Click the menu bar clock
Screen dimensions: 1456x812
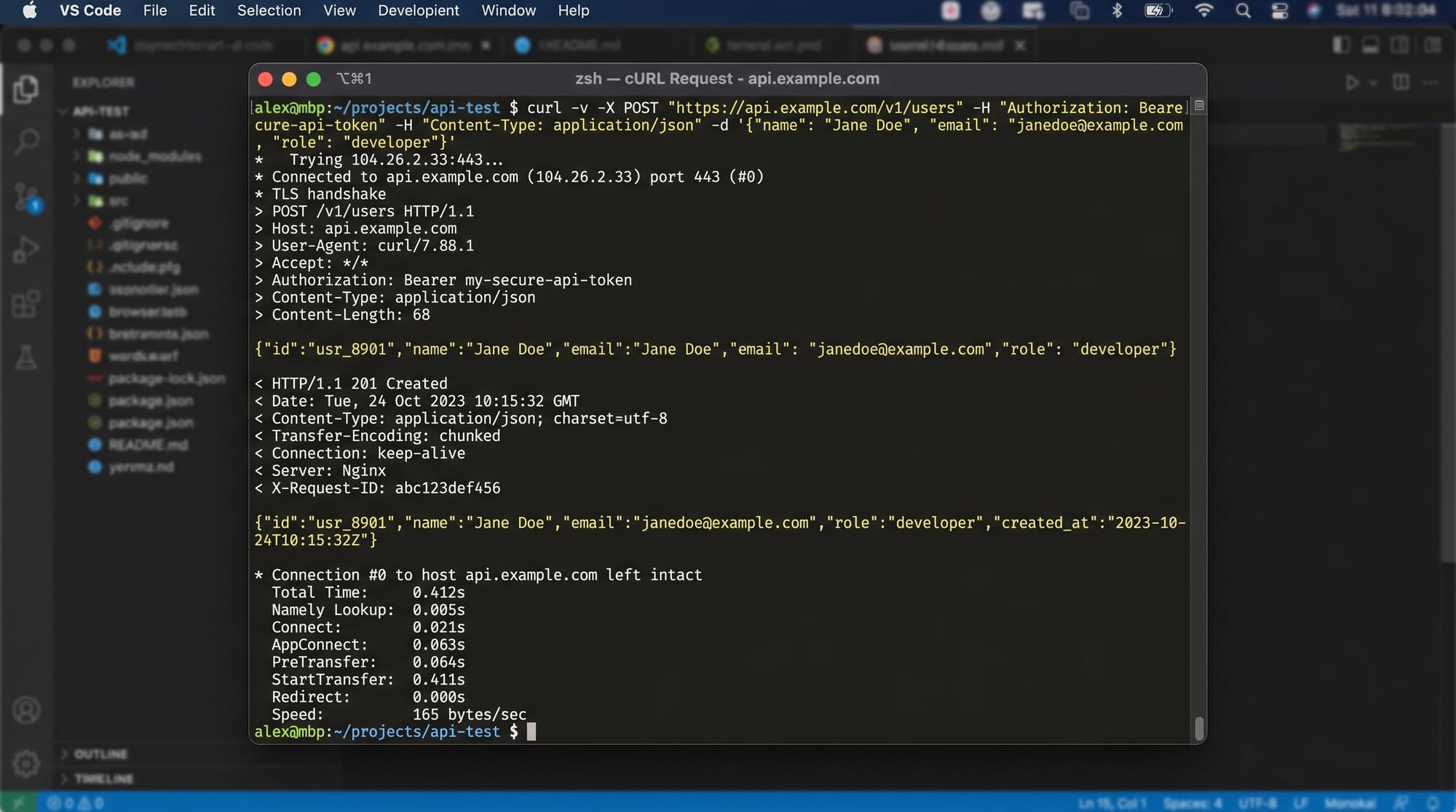pos(1386,11)
